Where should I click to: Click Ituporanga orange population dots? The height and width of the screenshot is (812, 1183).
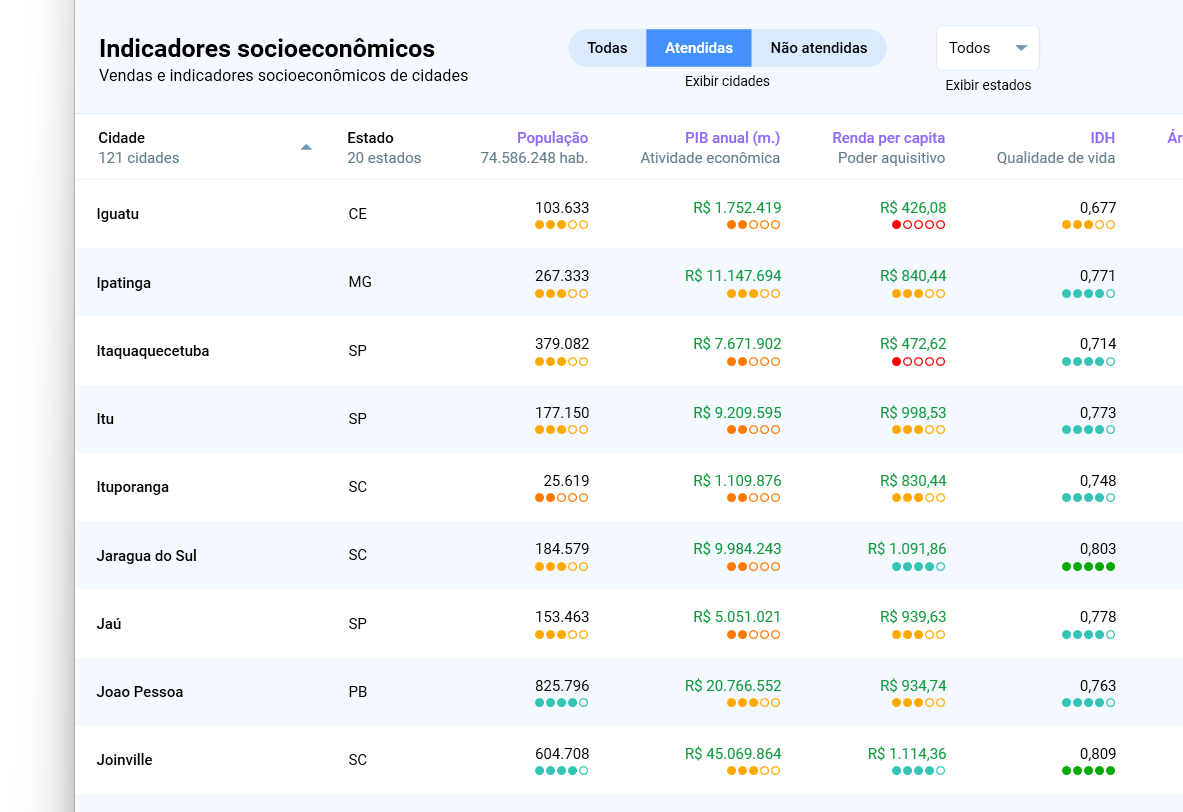coord(561,498)
